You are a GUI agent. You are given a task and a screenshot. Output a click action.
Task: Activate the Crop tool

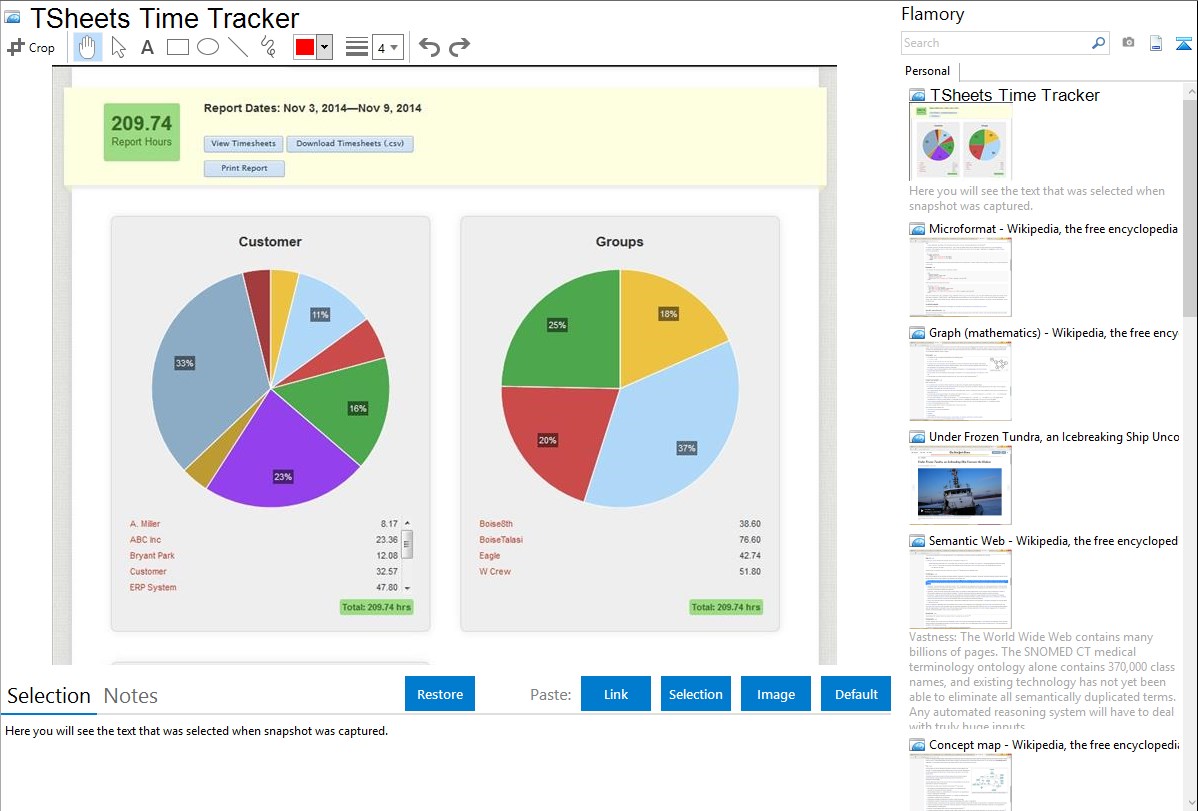pos(31,47)
